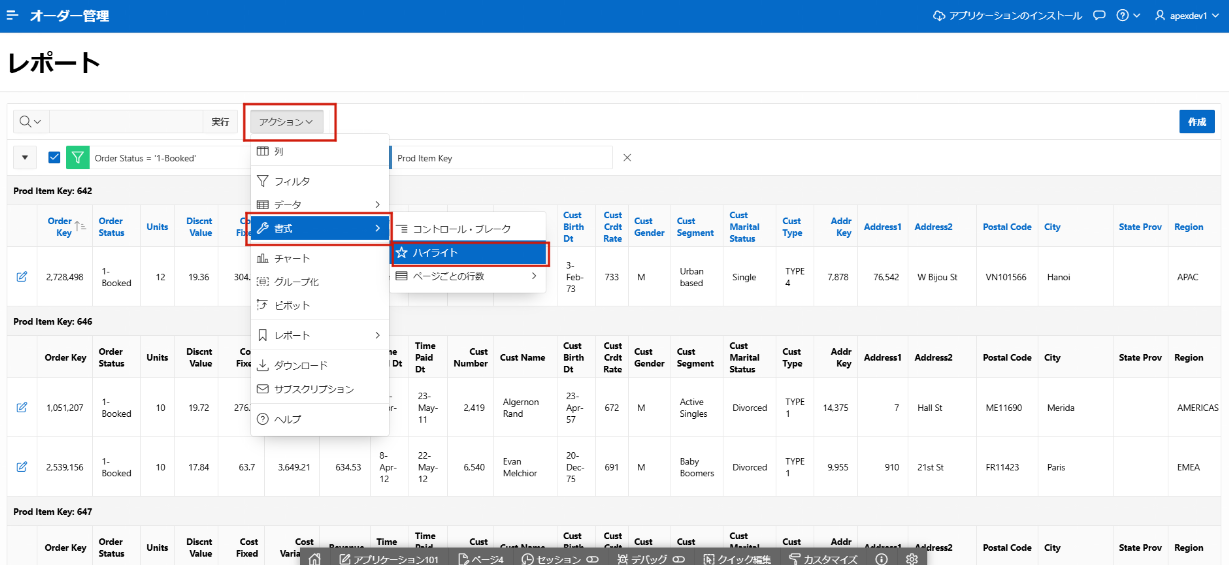Select フィルタ in the actions menu
The image size is (1229, 565).
coord(319,181)
